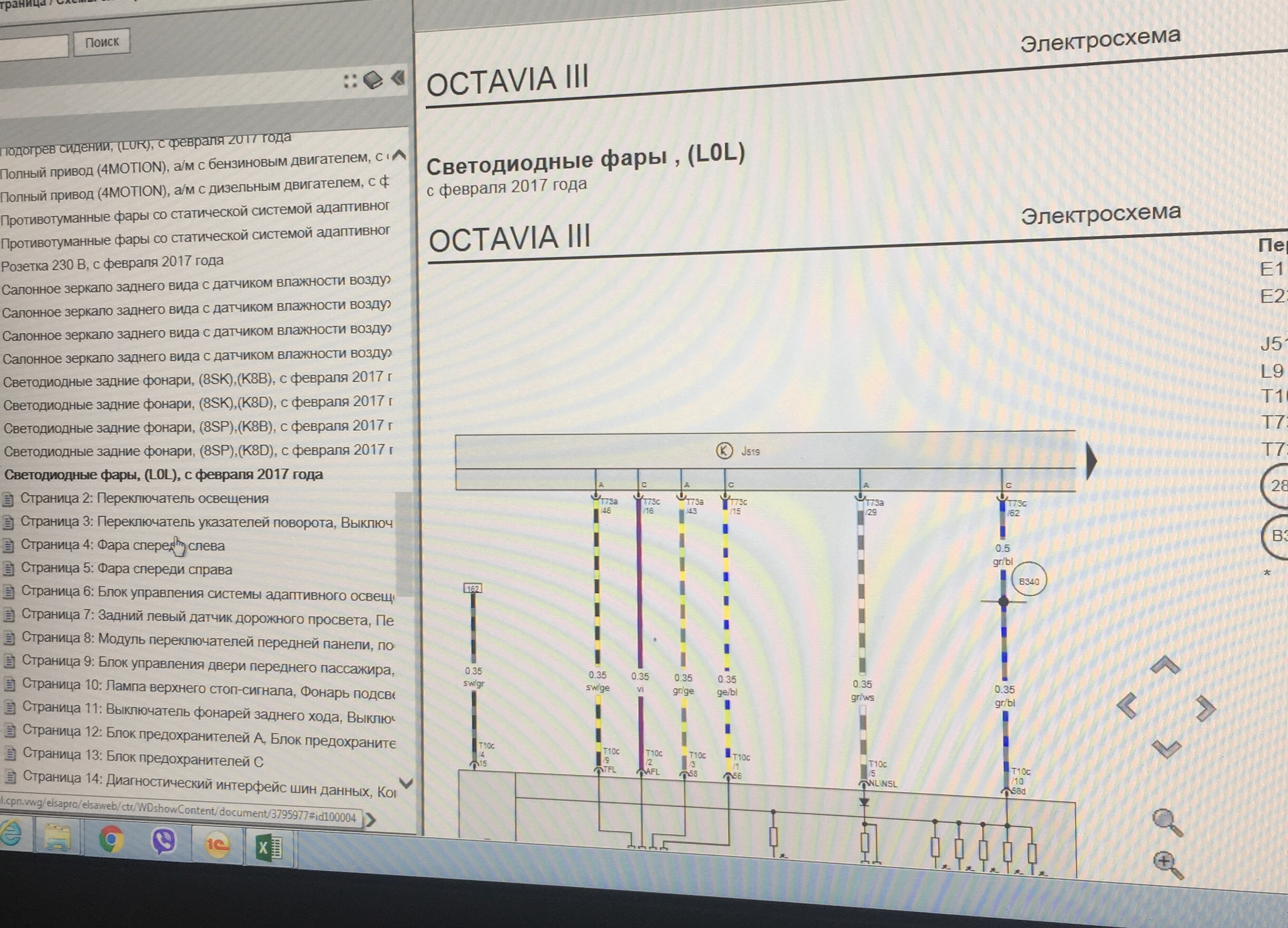
Task: Open Светодиодные задние фонари (8SP),(K8D) entry
Action: 199,450
